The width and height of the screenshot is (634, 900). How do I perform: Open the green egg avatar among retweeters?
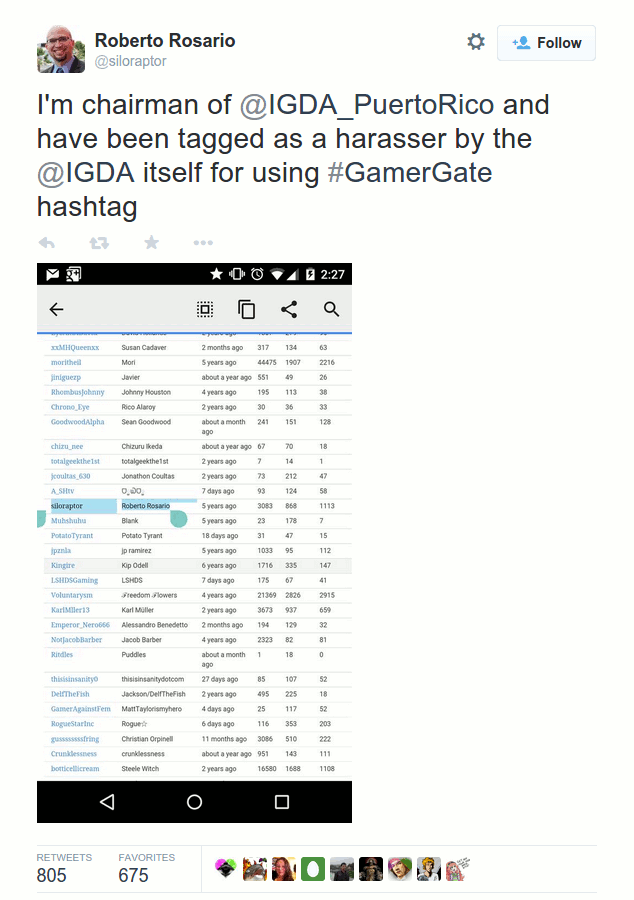tap(313, 869)
